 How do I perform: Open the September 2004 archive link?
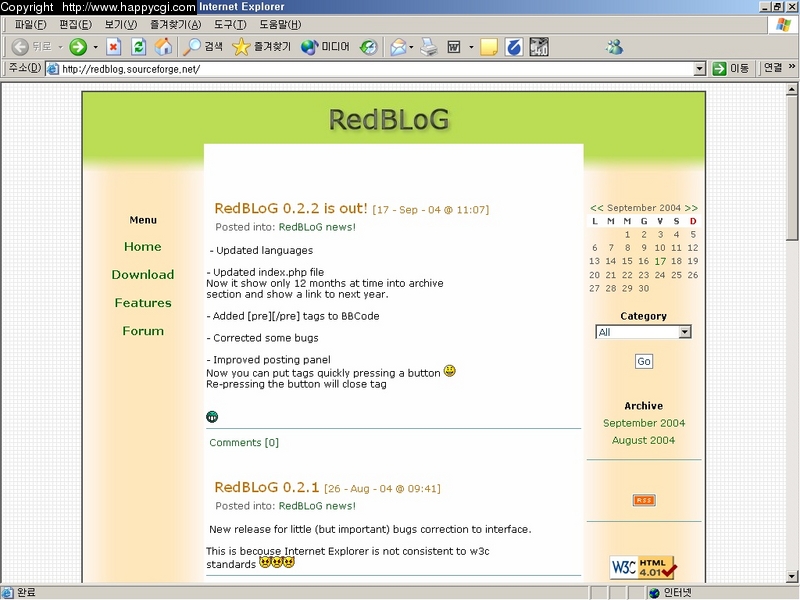pyautogui.click(x=644, y=423)
